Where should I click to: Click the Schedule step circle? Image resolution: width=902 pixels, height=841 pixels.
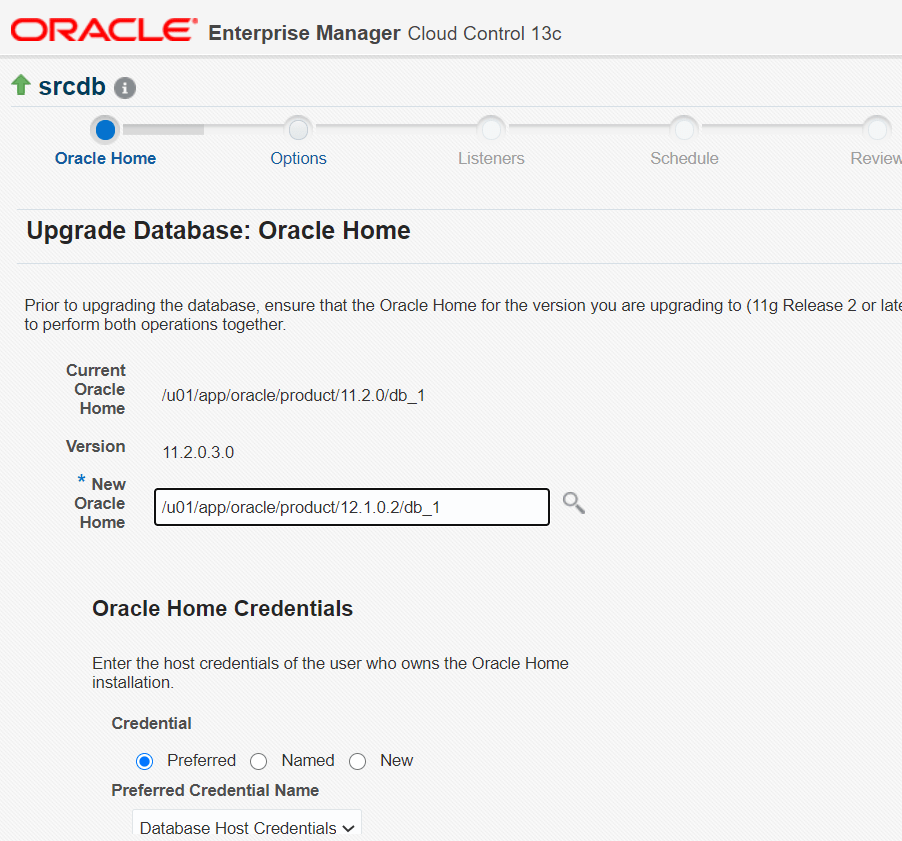click(x=684, y=129)
